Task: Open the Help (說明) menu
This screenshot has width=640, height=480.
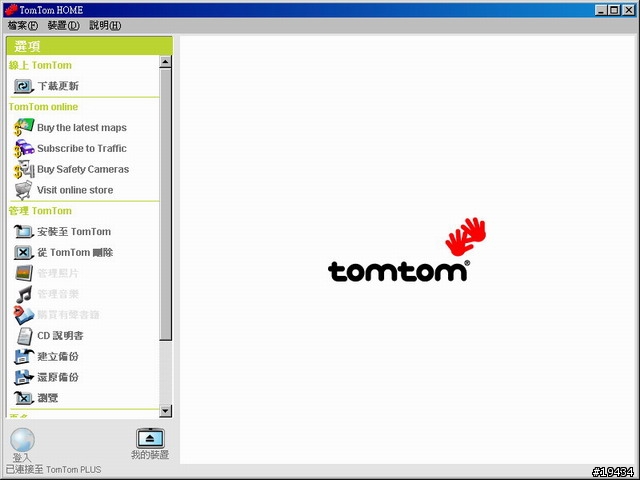Action: [105, 26]
